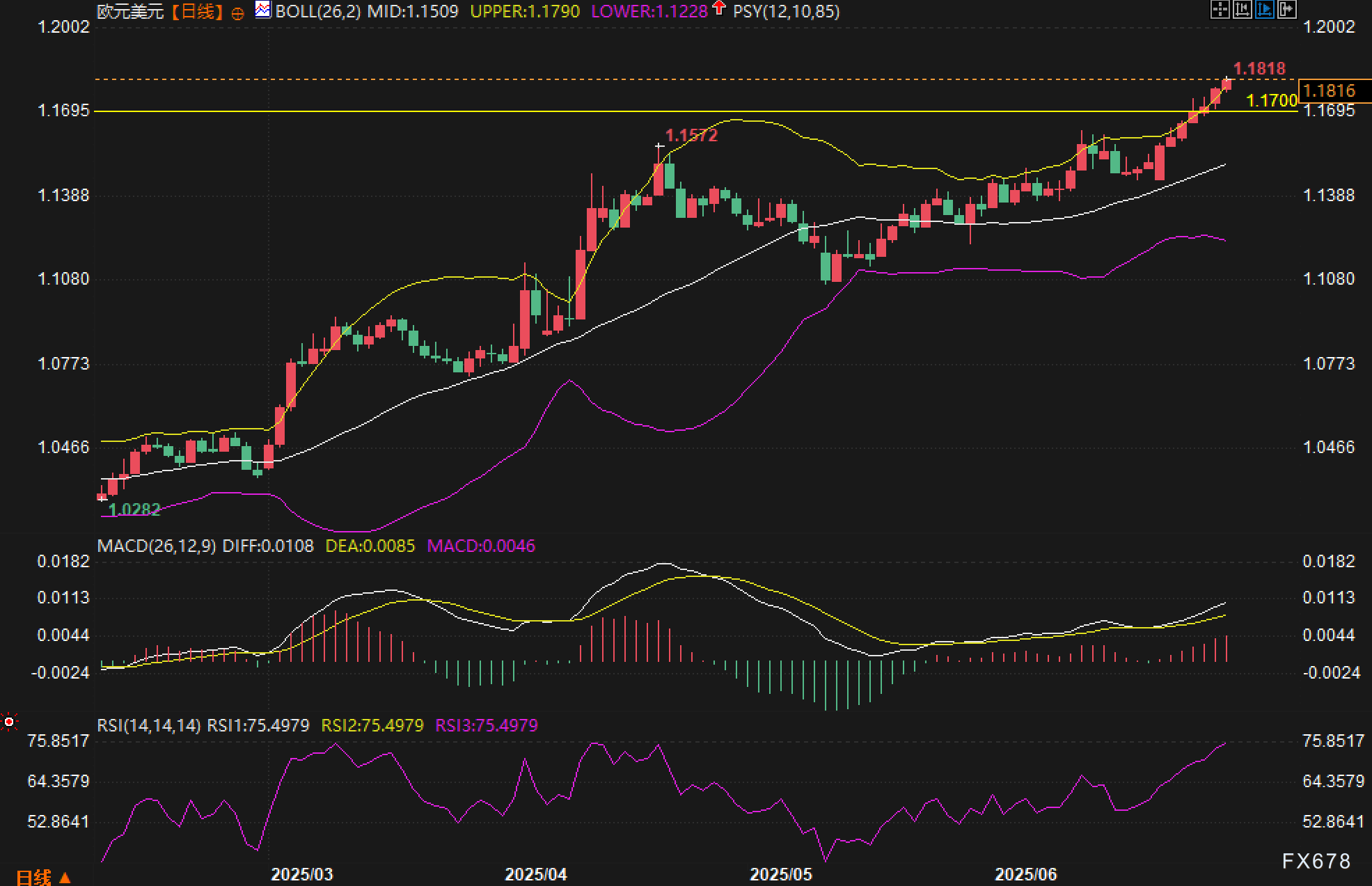The width and height of the screenshot is (1372, 886).
Task: Click the yellow 1.1700 horizontal line label
Action: pyautogui.click(x=1271, y=101)
